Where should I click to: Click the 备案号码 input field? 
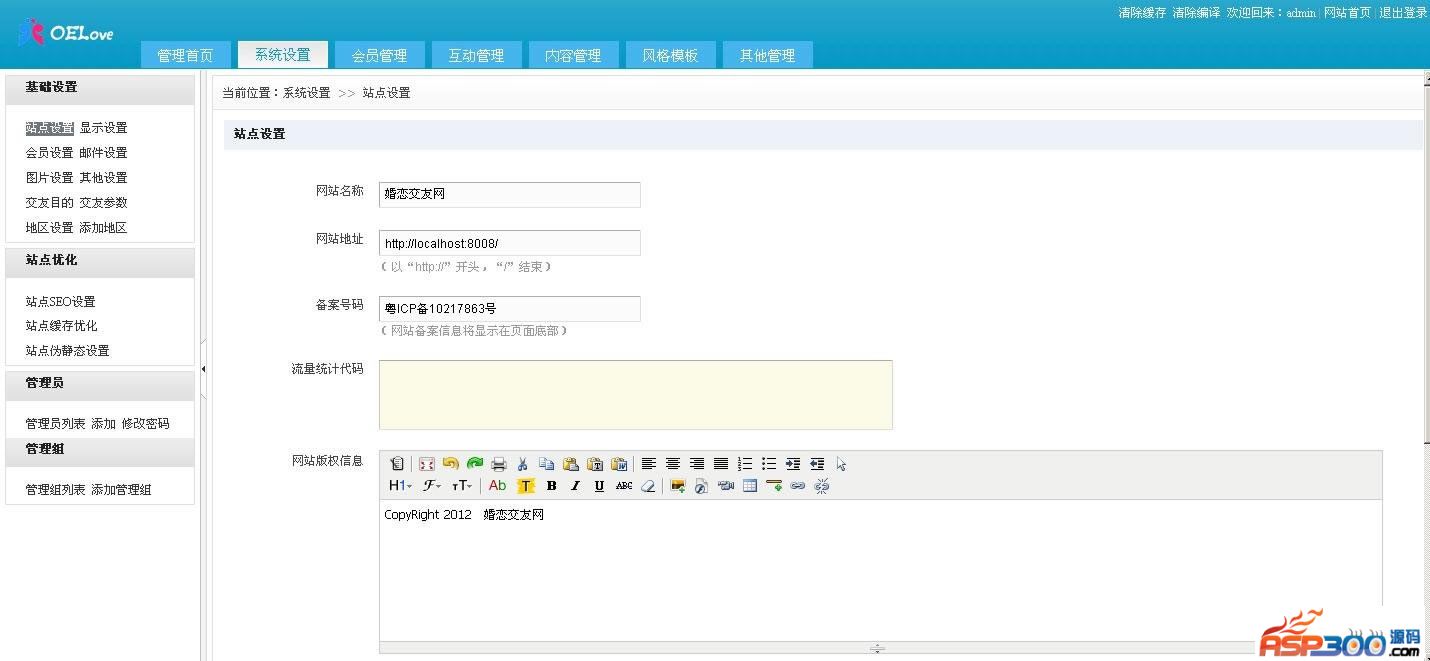(510, 309)
